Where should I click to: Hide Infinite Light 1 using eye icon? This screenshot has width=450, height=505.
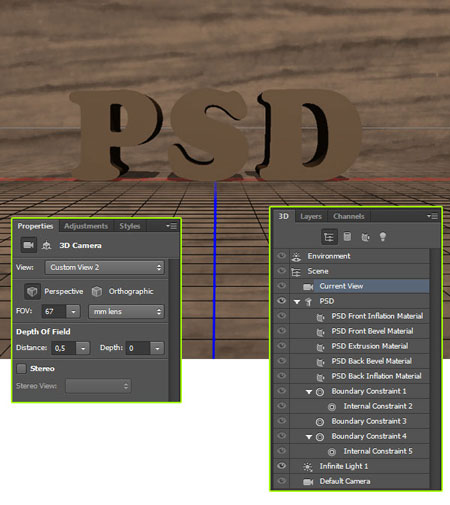pyautogui.click(x=281, y=466)
